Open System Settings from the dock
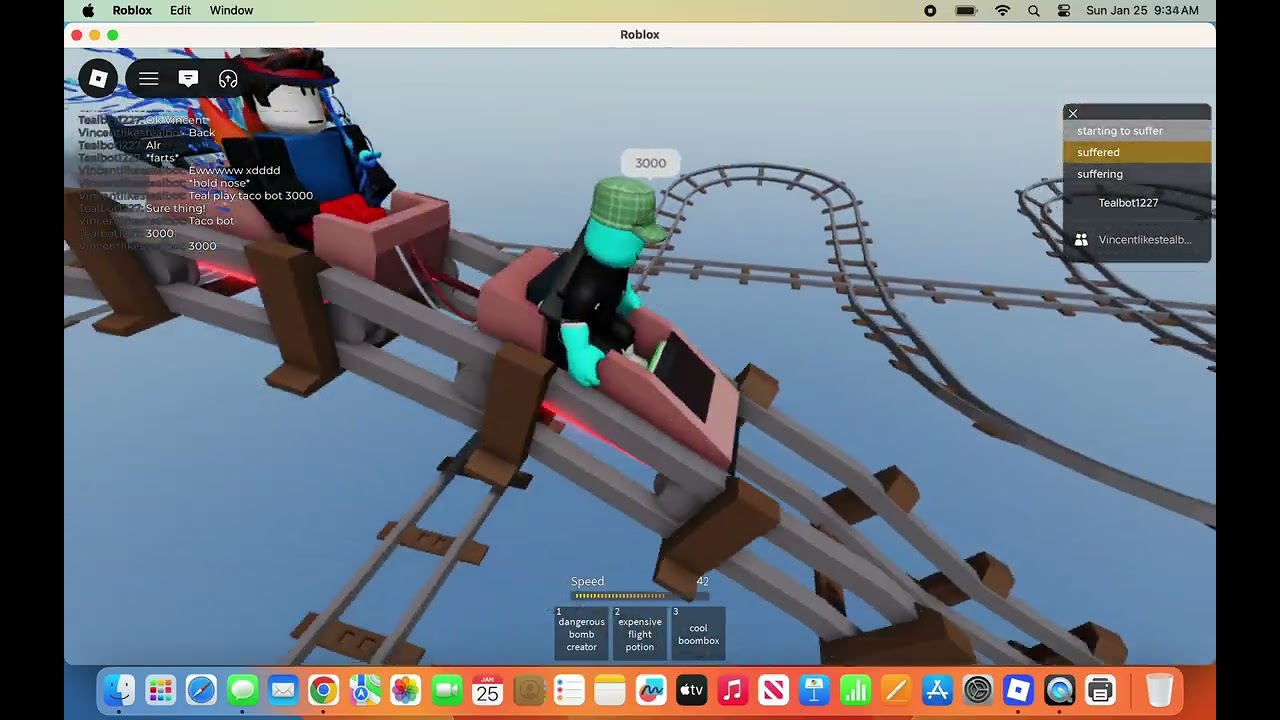This screenshot has width=1280, height=720. [x=977, y=690]
